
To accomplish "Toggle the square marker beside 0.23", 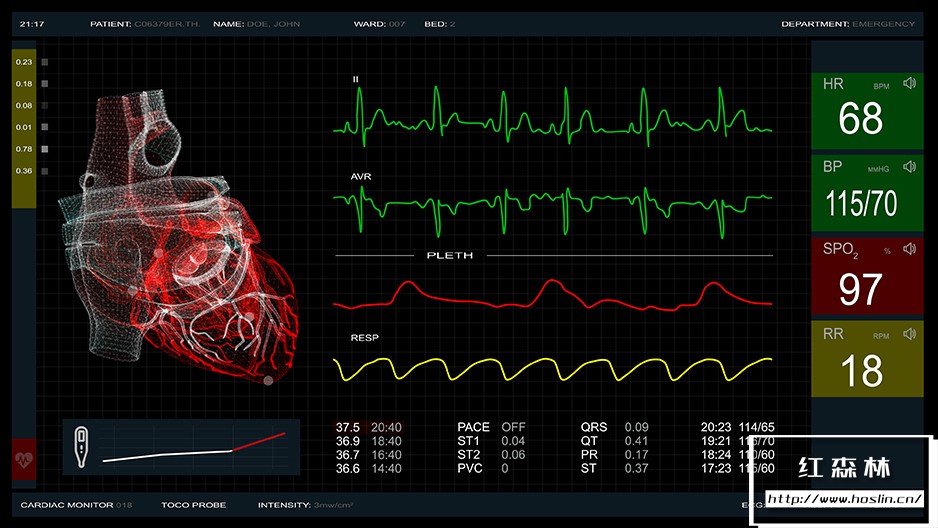I will (x=45, y=62).
